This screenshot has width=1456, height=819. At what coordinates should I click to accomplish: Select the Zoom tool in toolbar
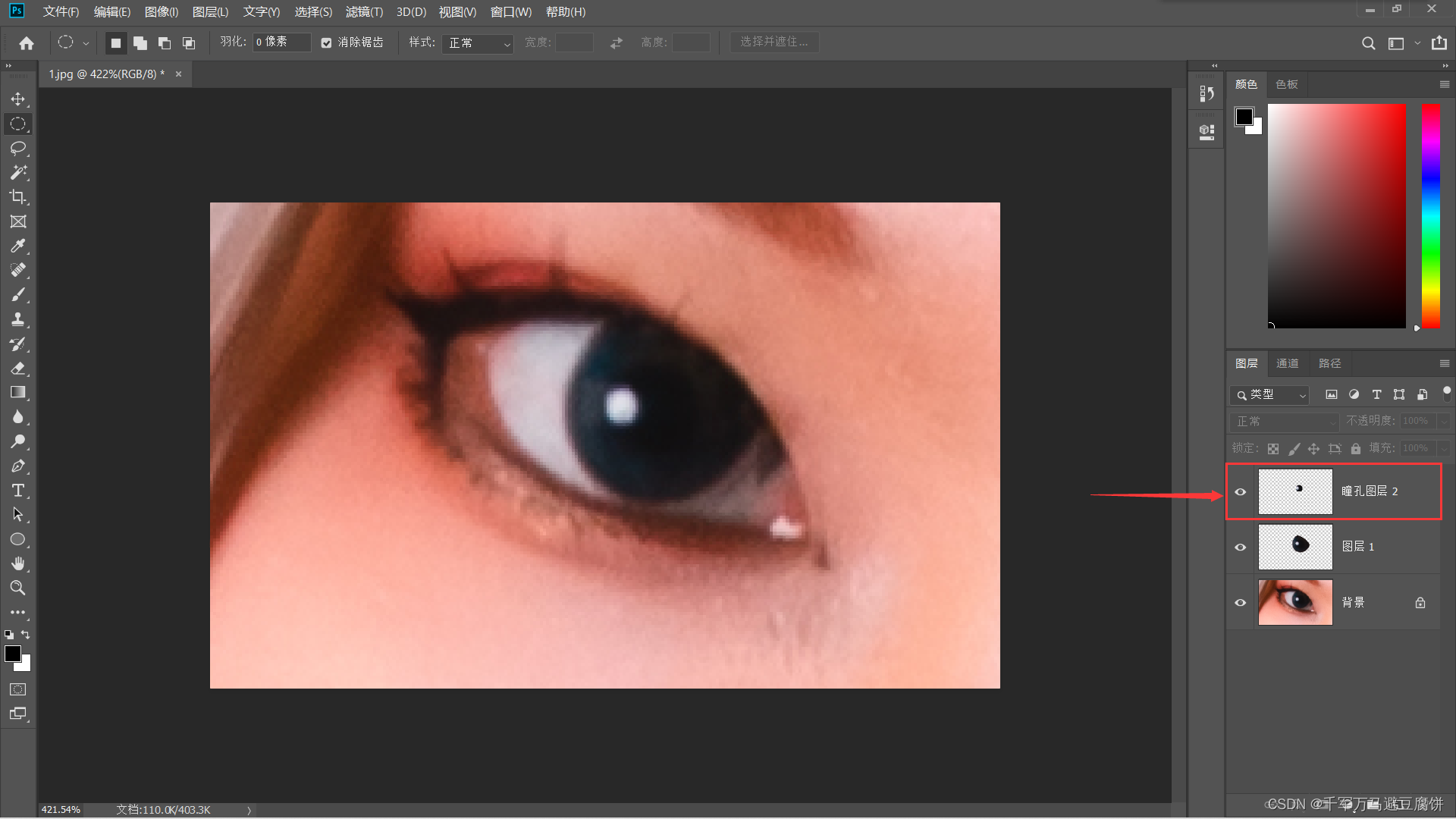(x=18, y=588)
